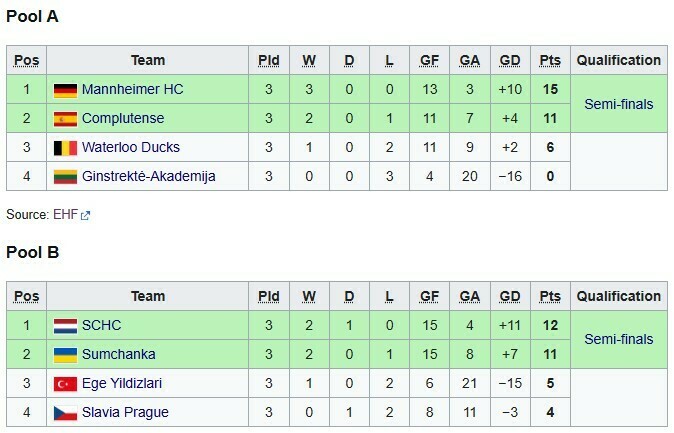Image resolution: width=674 pixels, height=433 pixels.
Task: Click the Czech flag beside Slavia Prague
Action: 65,412
